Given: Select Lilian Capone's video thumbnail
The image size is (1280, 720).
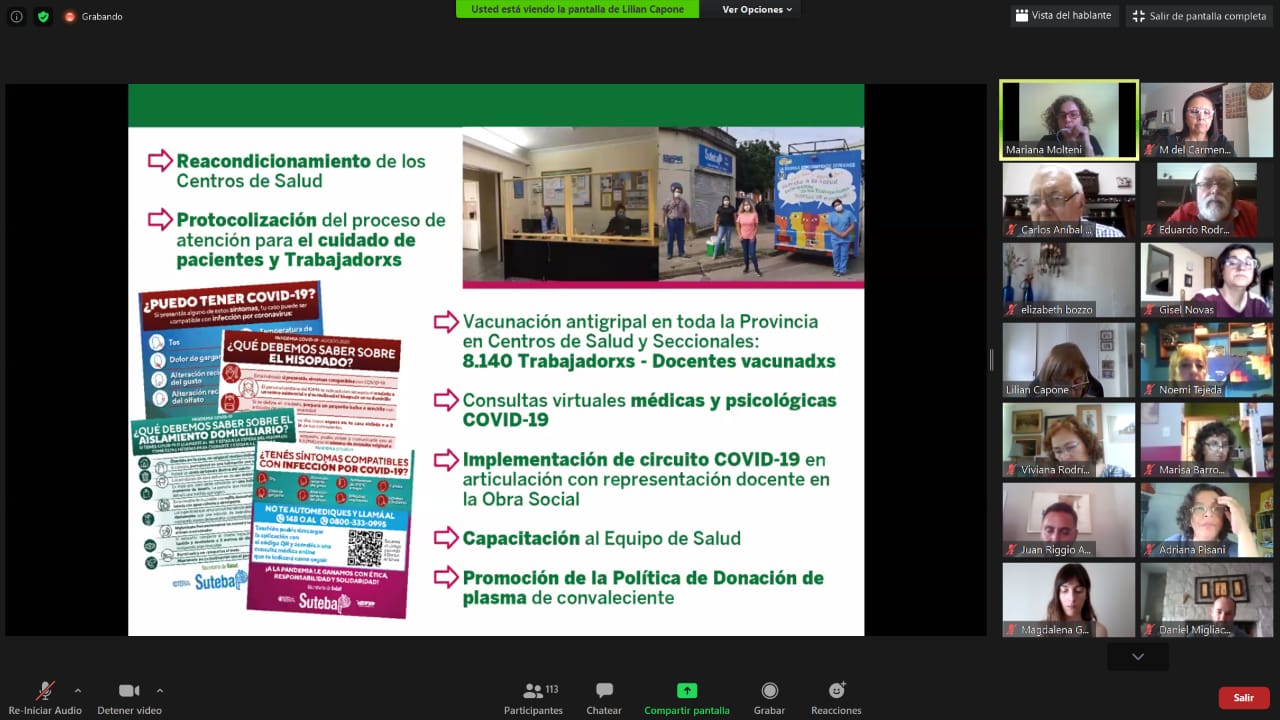Looking at the screenshot, I should tap(1069, 360).
